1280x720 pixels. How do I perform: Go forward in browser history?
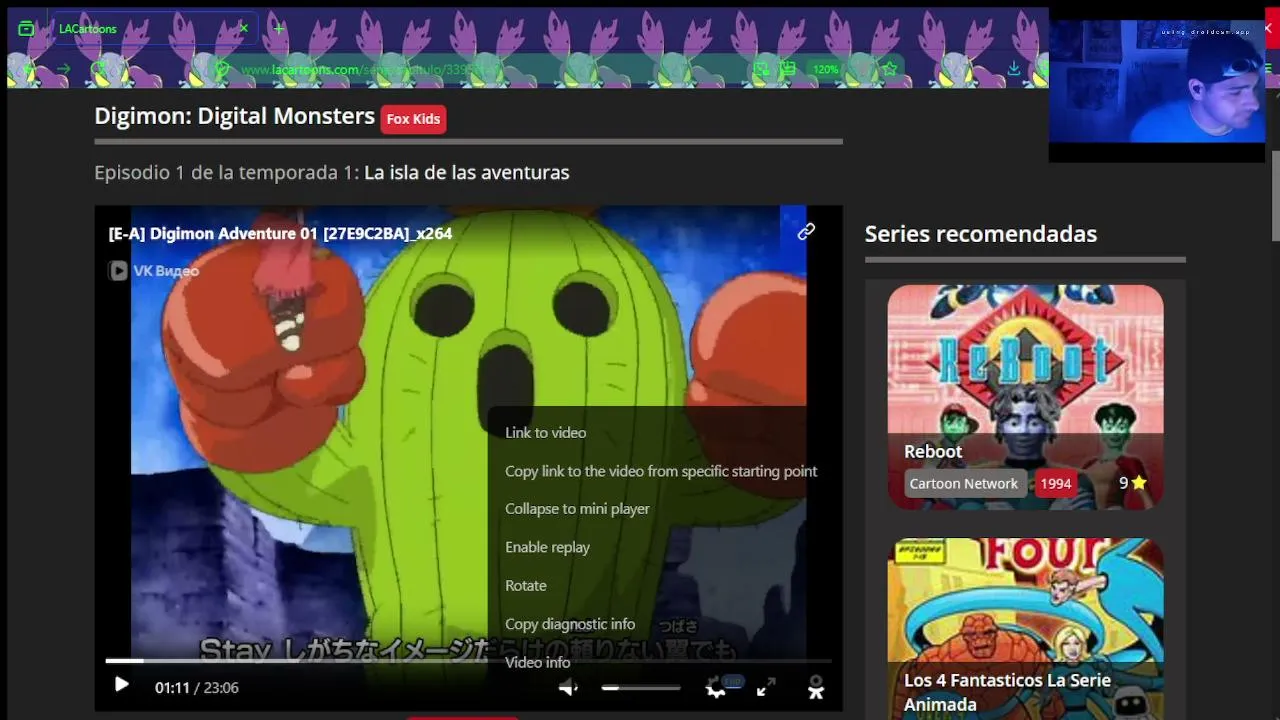click(64, 69)
